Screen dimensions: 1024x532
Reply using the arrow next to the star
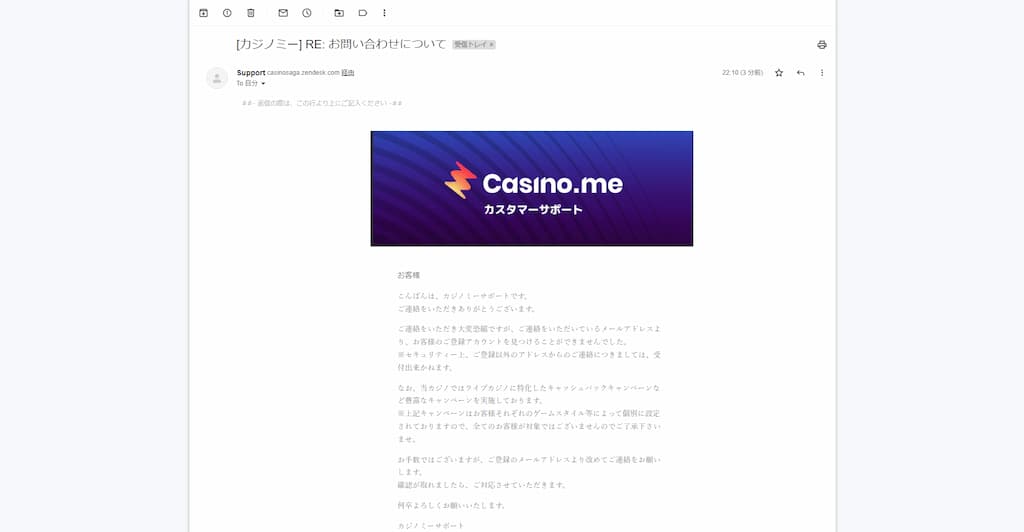click(801, 73)
